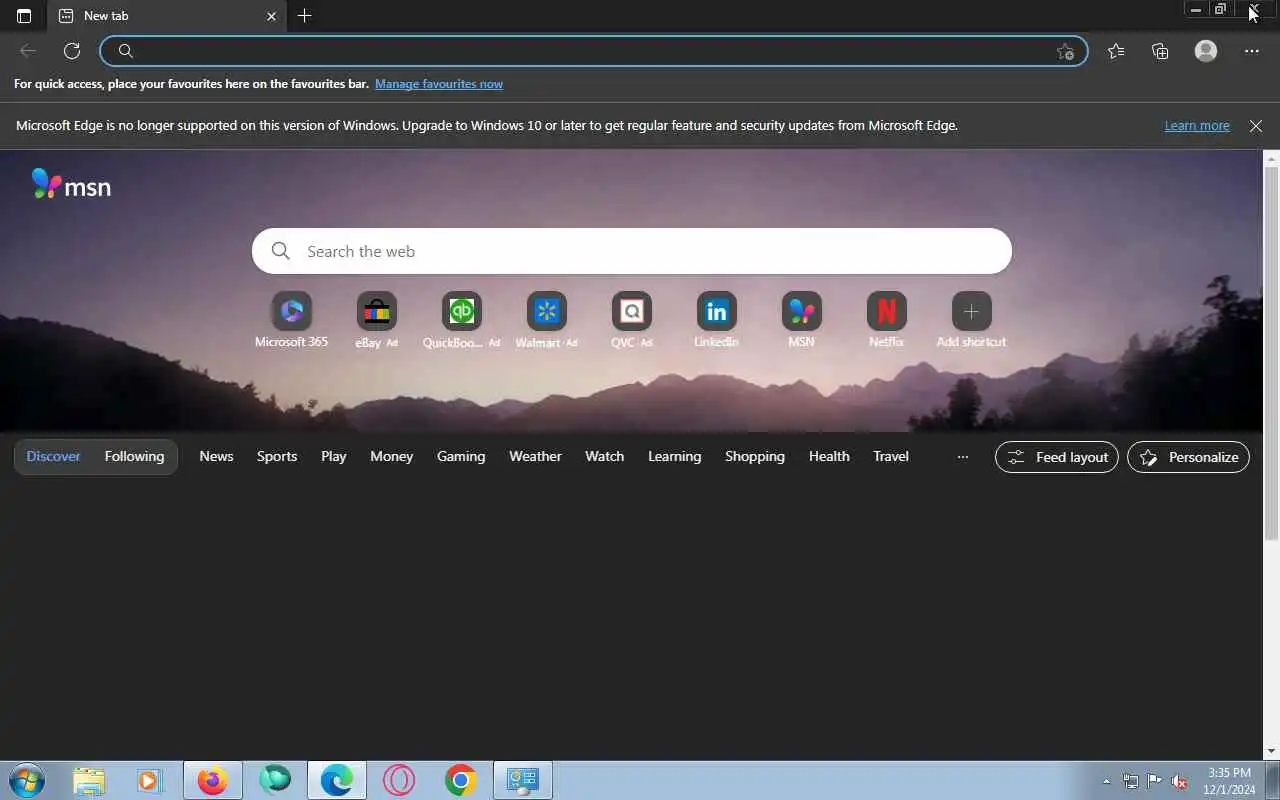Open the Walmart shortcut tile
Image resolution: width=1280 pixels, height=800 pixels.
tap(546, 320)
